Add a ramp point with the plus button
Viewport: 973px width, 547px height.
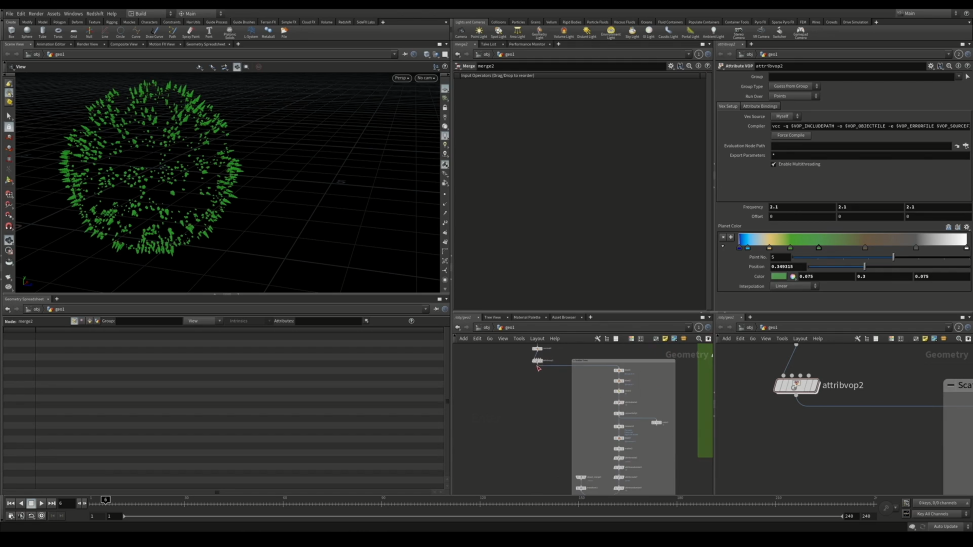pos(730,237)
